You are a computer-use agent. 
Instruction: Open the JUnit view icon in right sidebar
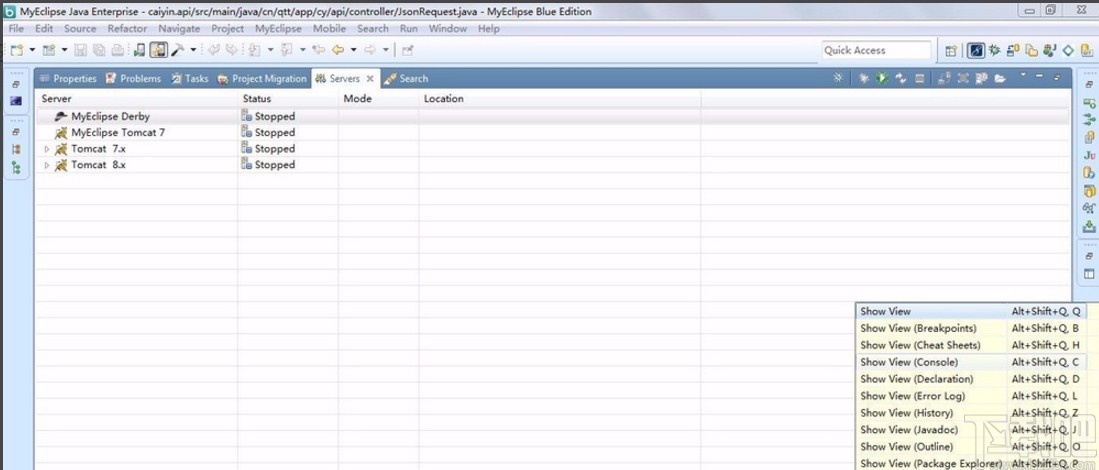pos(1089,155)
